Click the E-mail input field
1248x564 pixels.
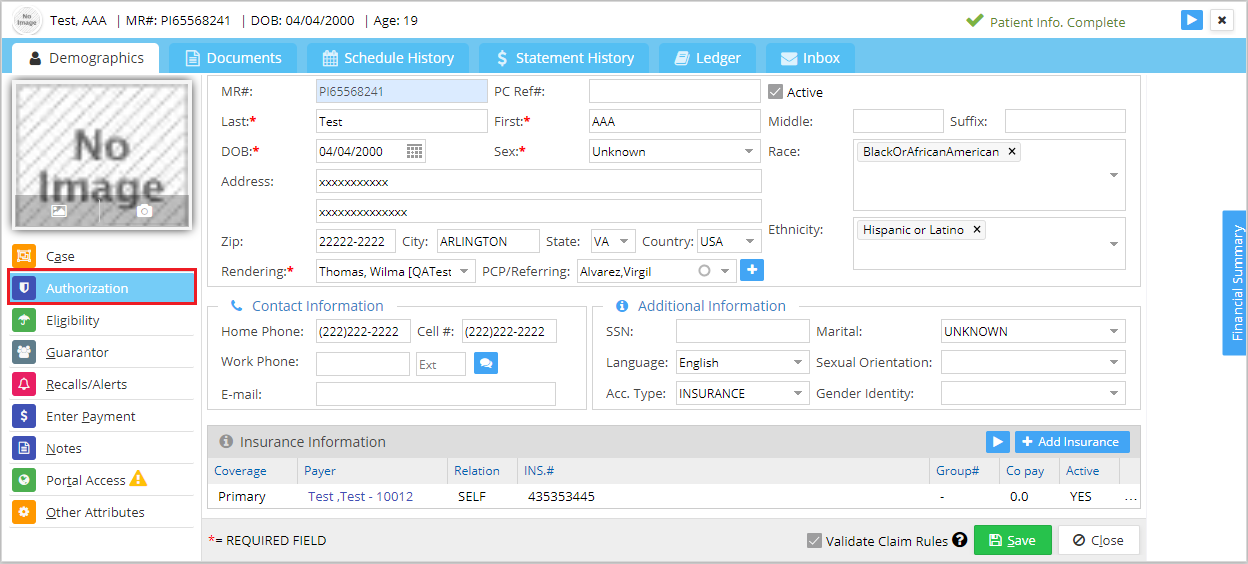click(436, 394)
